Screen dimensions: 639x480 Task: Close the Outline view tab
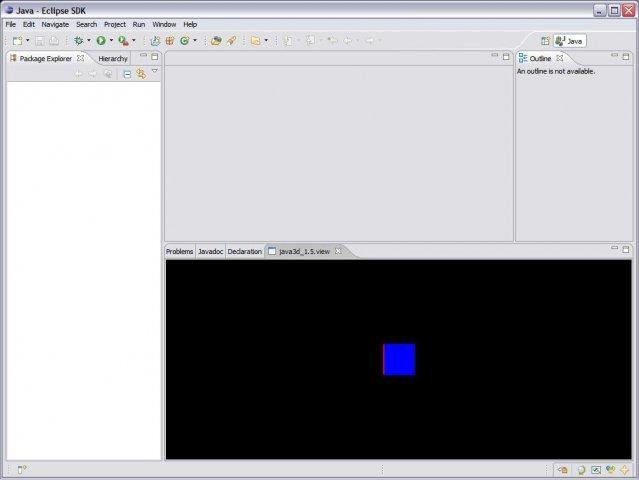tap(560, 58)
